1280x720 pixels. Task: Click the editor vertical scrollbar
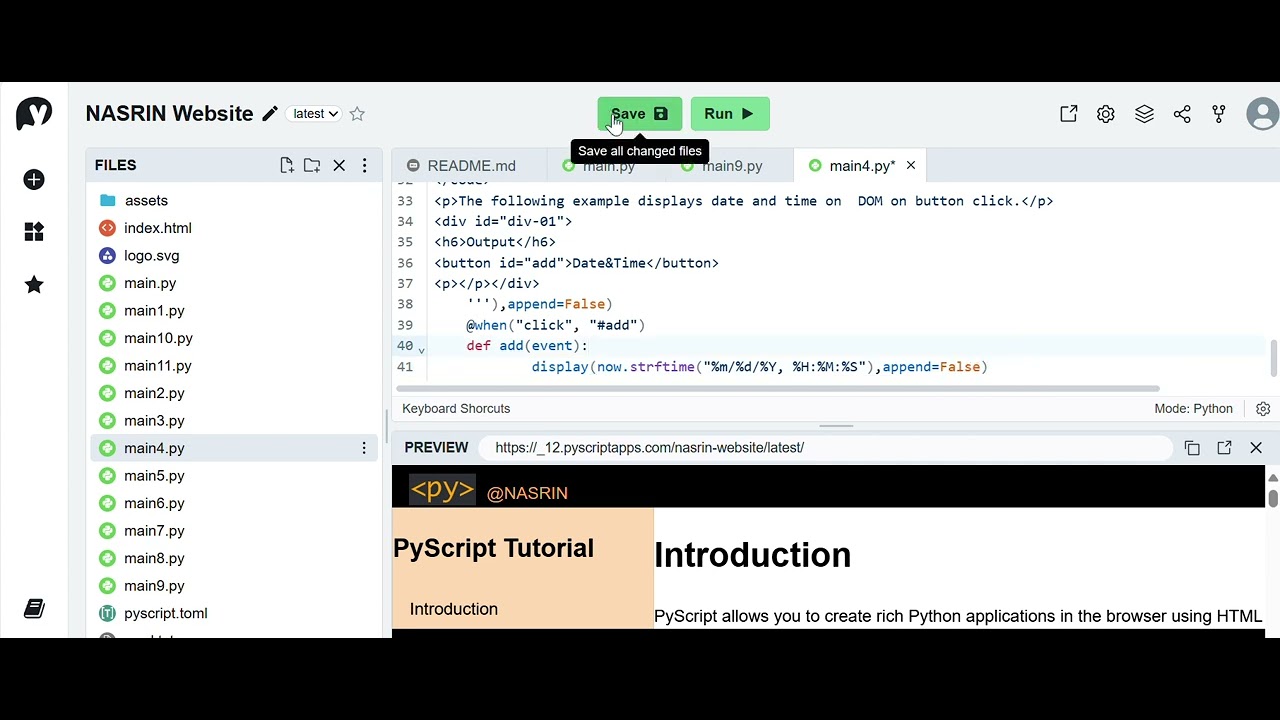[x=1273, y=358]
